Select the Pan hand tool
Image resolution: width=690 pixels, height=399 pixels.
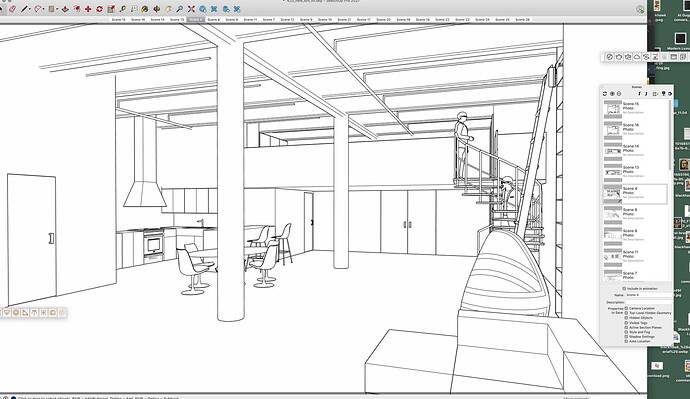168,9
